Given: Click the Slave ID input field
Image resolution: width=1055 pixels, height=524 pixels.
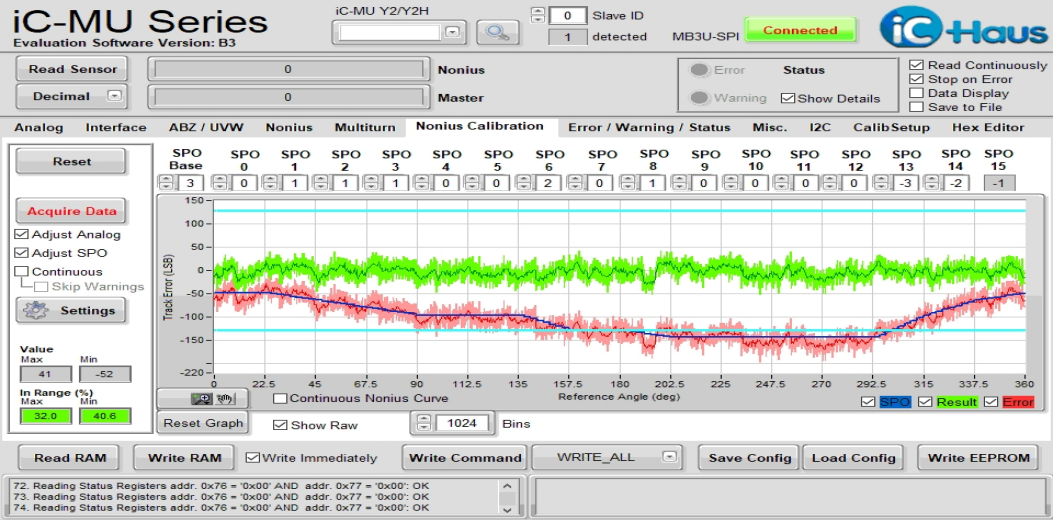Looking at the screenshot, I should tap(567, 15).
